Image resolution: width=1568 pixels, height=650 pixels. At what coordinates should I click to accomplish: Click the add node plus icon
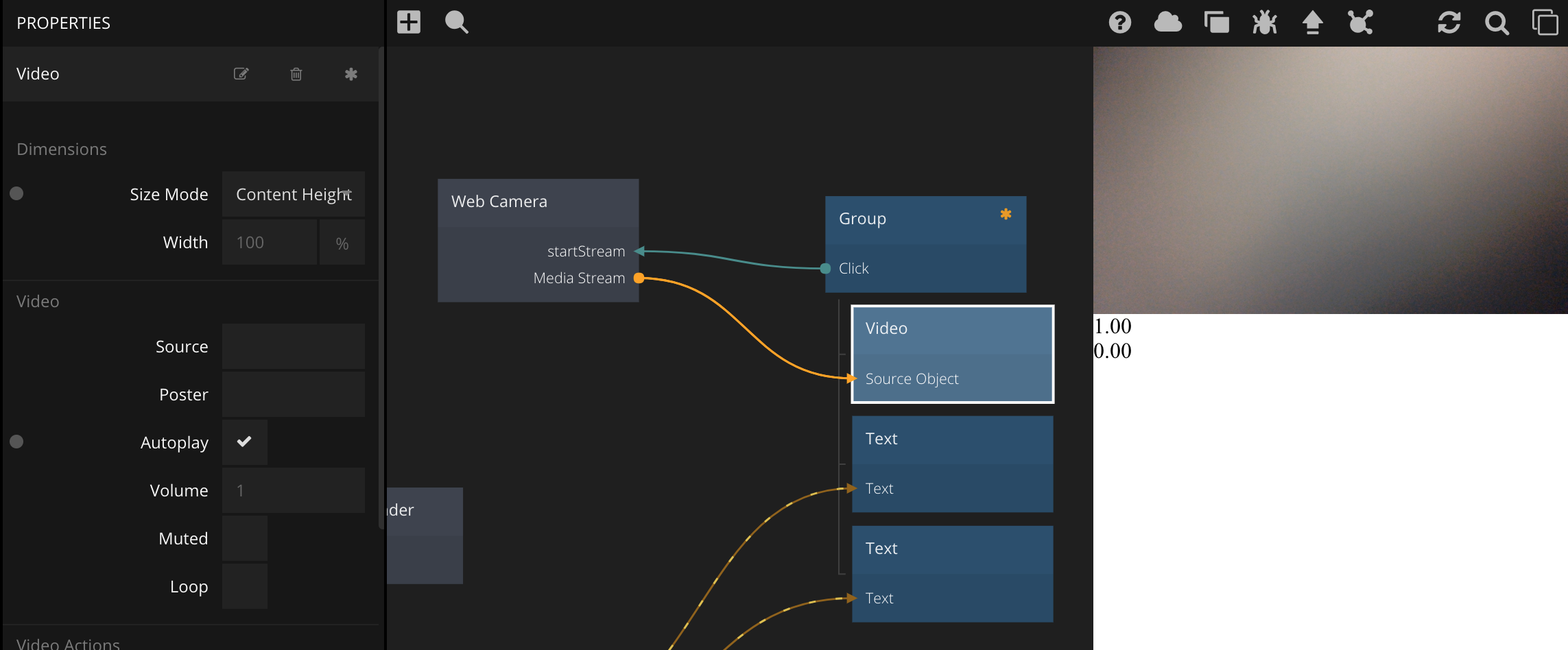pos(409,22)
